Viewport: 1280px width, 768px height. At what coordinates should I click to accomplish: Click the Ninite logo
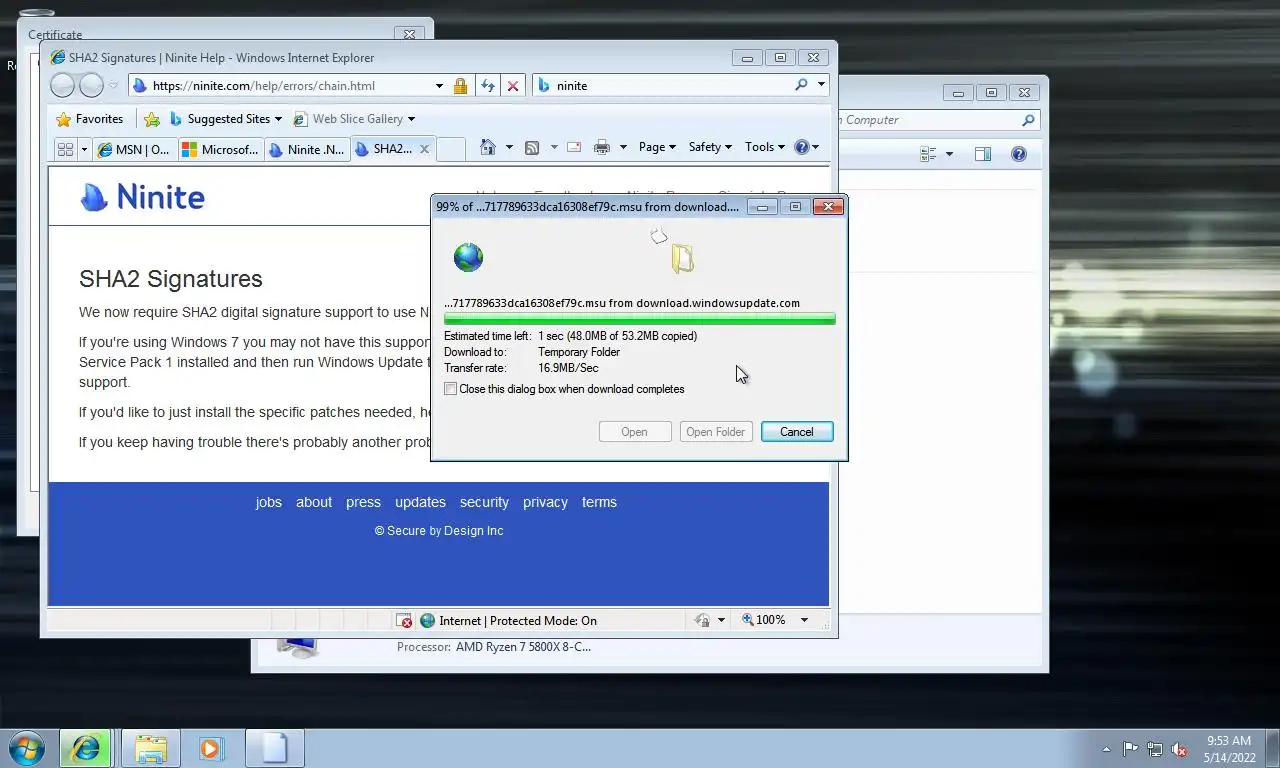point(142,197)
